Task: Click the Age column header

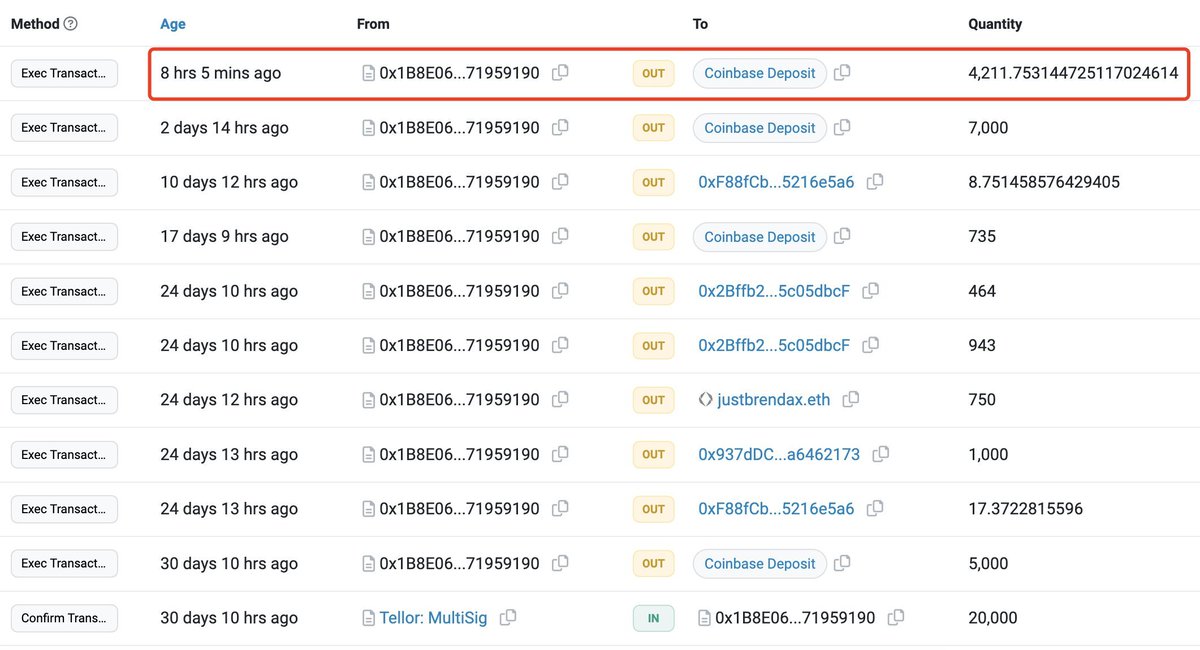Action: point(173,24)
